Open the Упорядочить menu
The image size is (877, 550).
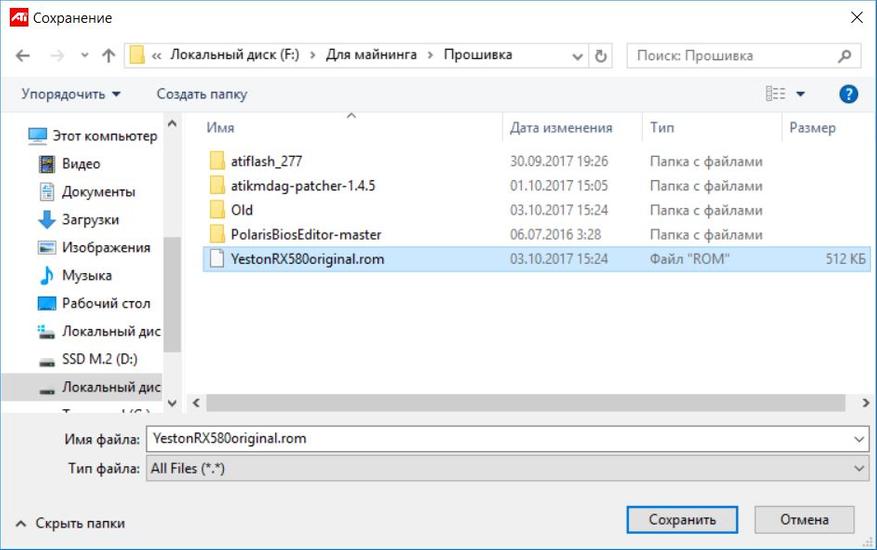click(x=70, y=94)
